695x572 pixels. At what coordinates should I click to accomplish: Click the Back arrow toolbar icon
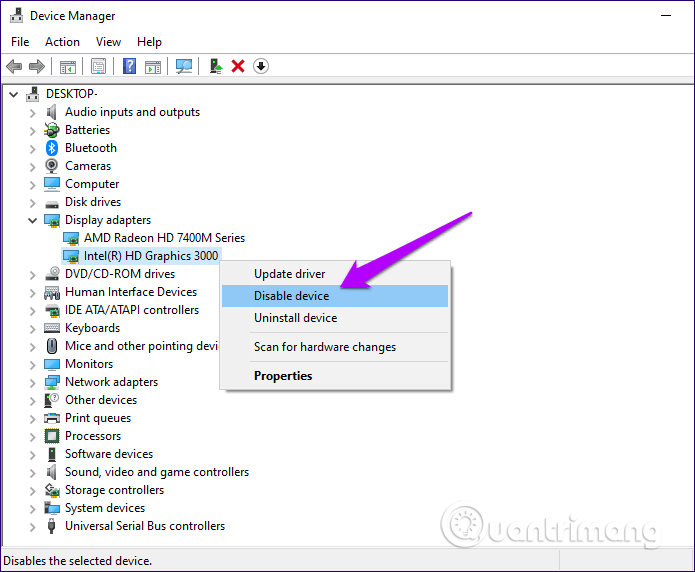[x=14, y=67]
